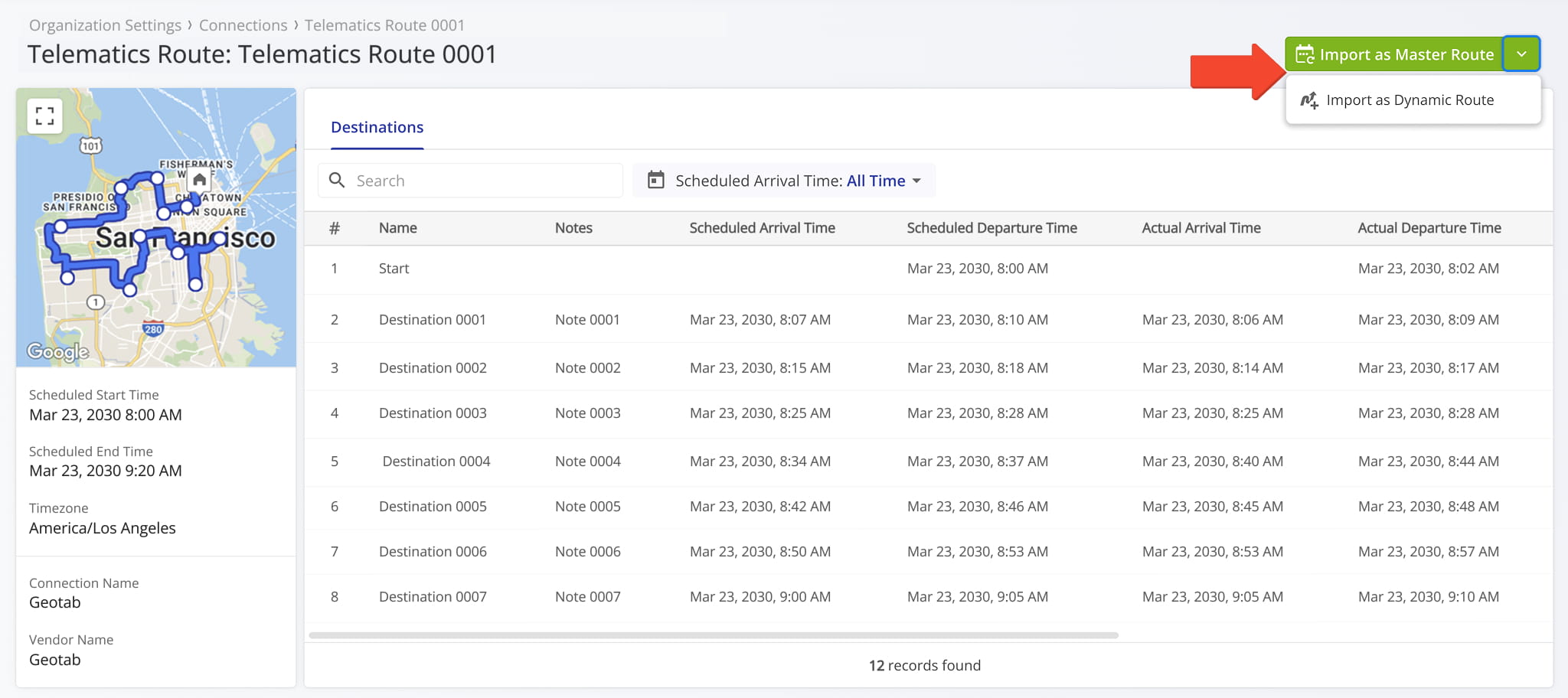This screenshot has height=698, width=1568.
Task: Focus the Search input field
Action: tap(482, 181)
